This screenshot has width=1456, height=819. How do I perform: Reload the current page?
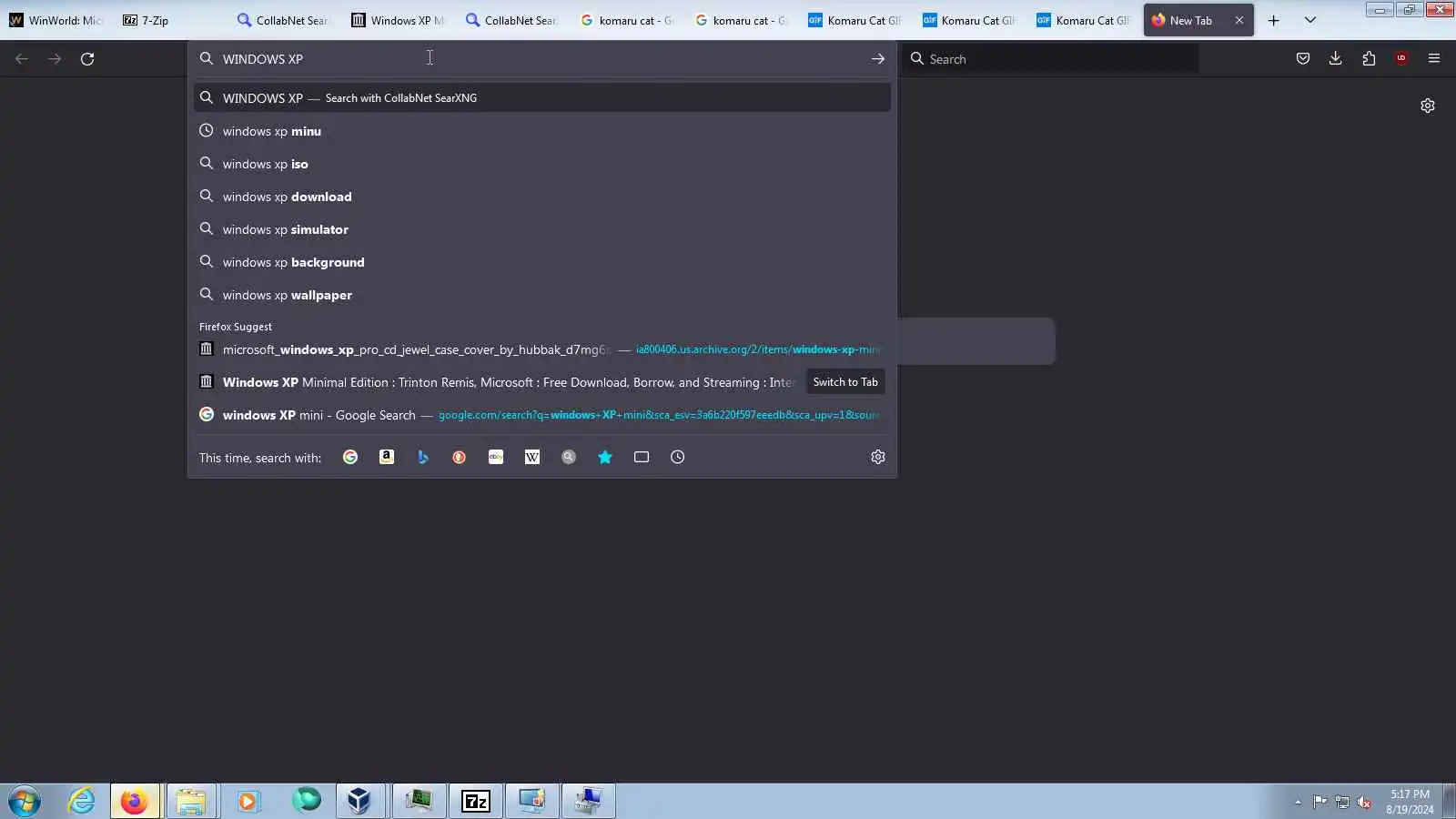[x=87, y=59]
